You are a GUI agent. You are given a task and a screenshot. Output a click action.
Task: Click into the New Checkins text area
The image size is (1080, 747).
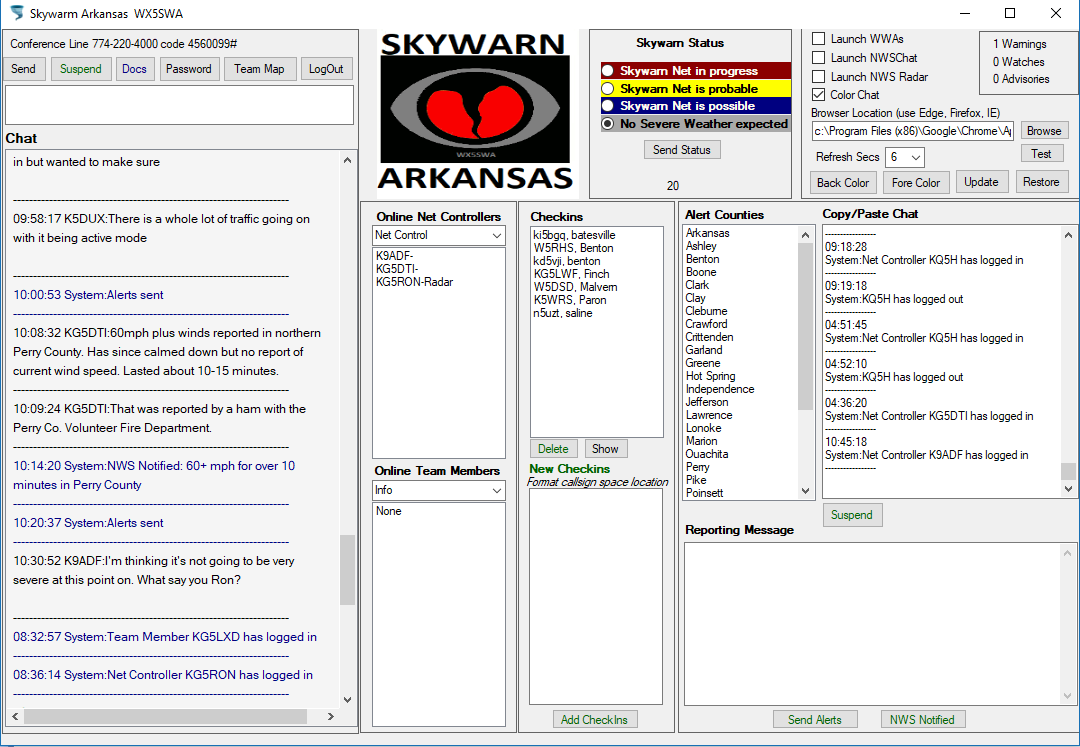(x=596, y=596)
